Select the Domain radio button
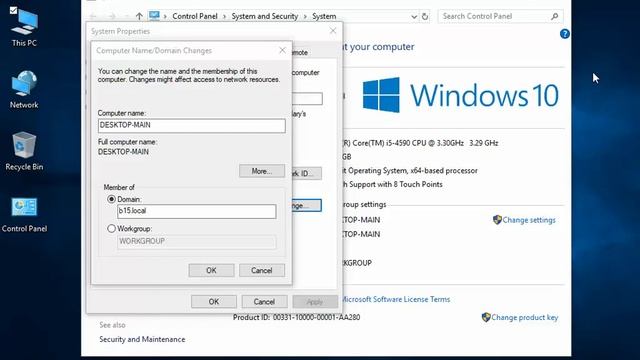This screenshot has height=360, width=640. point(111,199)
